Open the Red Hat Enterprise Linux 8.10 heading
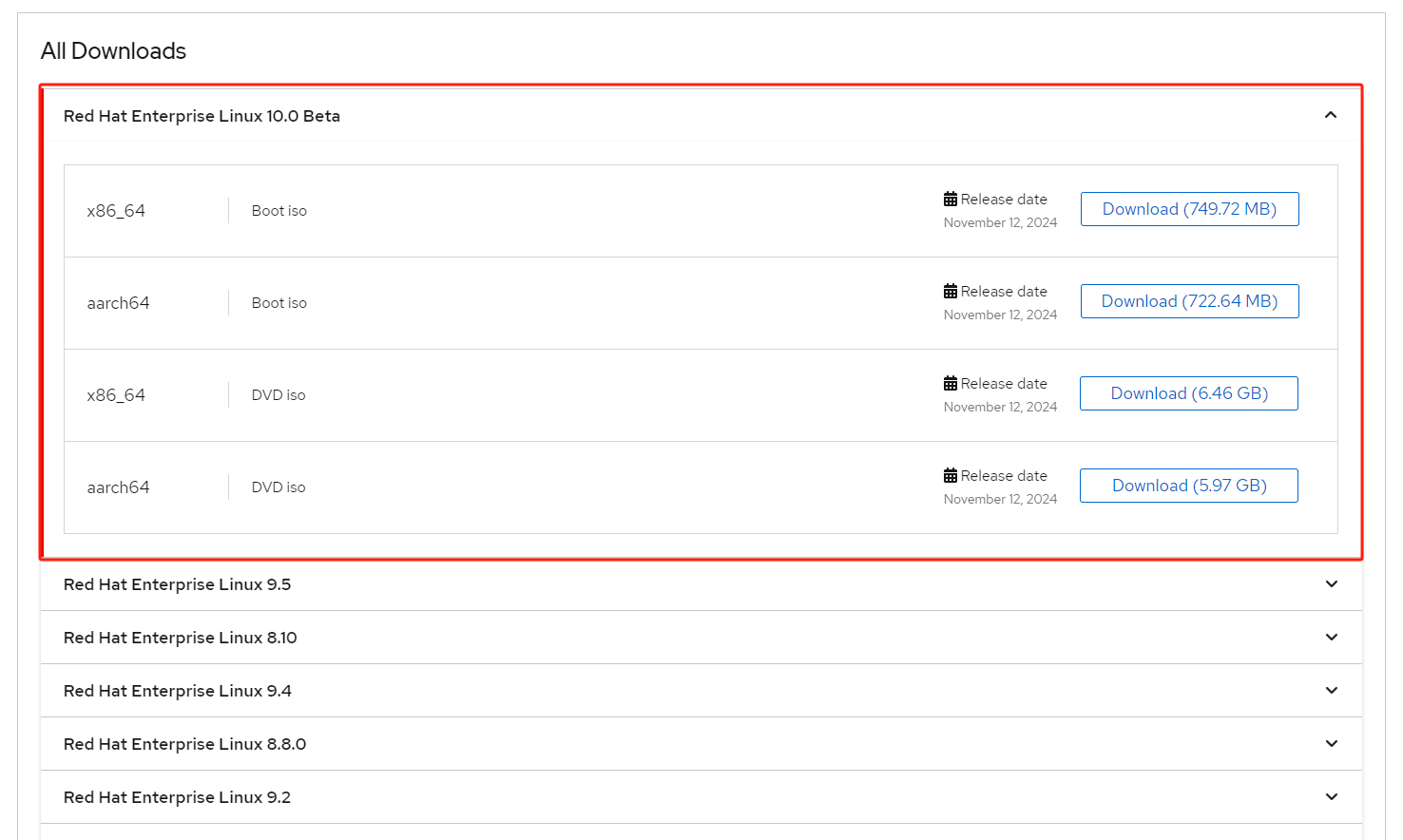1403x840 pixels. 180,638
